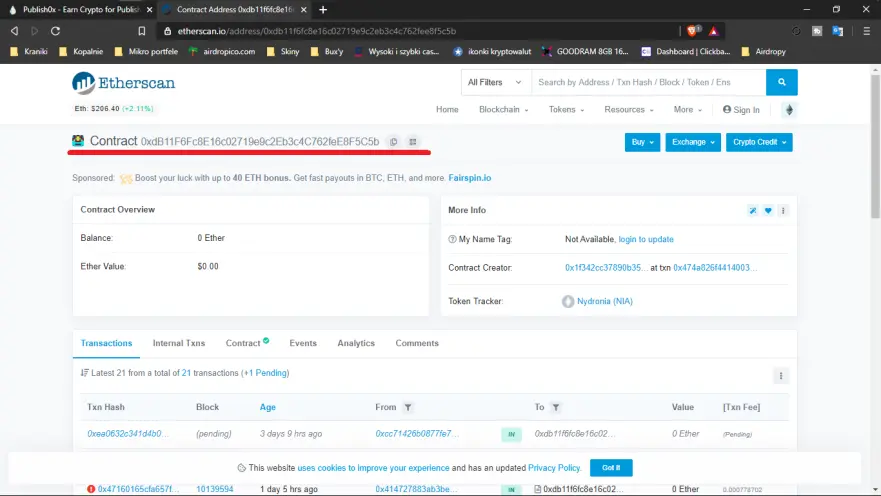Click the cookies improve your experience link
This screenshot has width=881, height=496.
(x=373, y=468)
